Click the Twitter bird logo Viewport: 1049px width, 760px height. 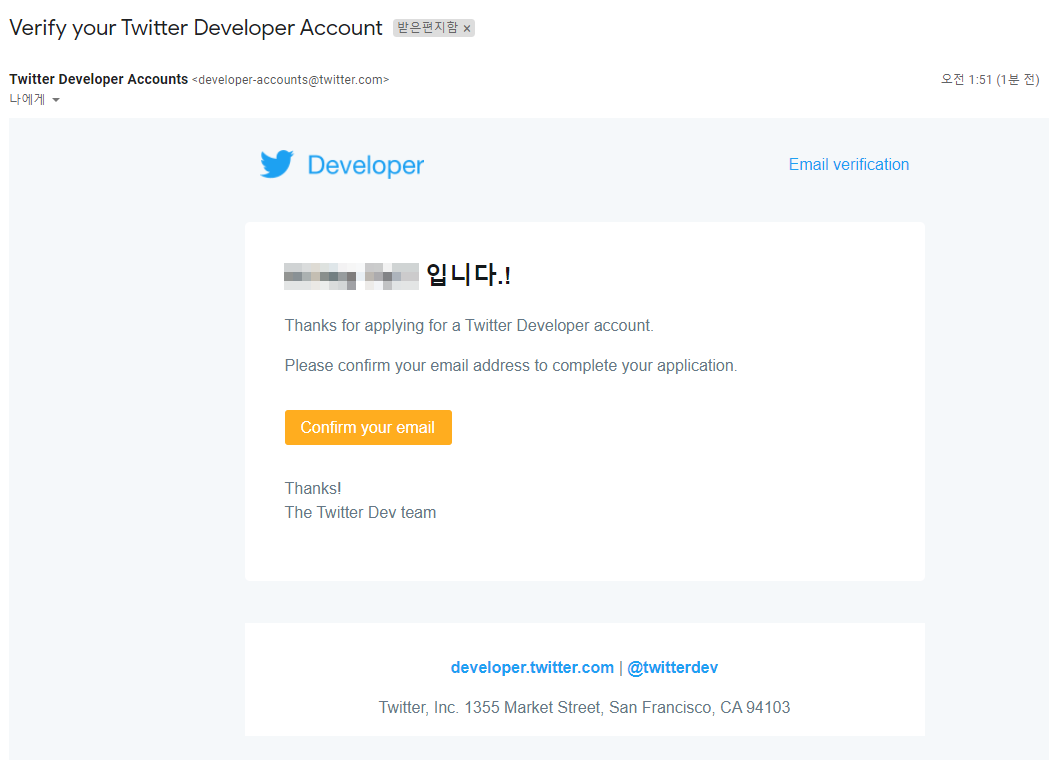276,164
